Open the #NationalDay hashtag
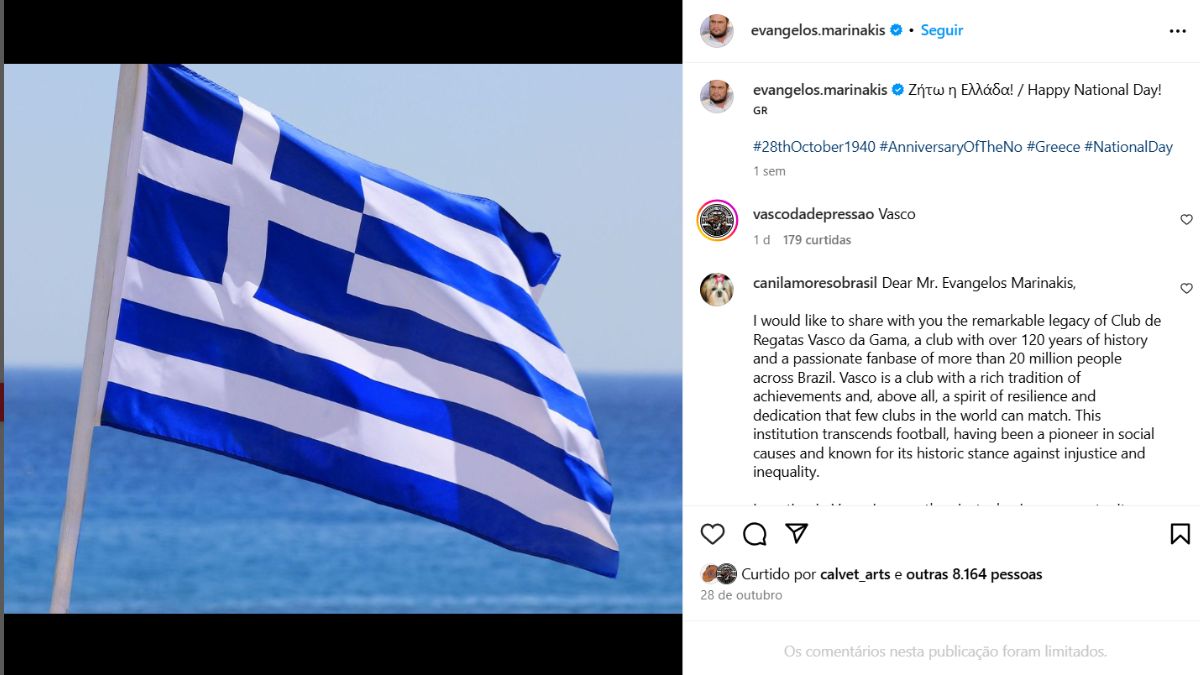This screenshot has height=675, width=1200. (1128, 147)
